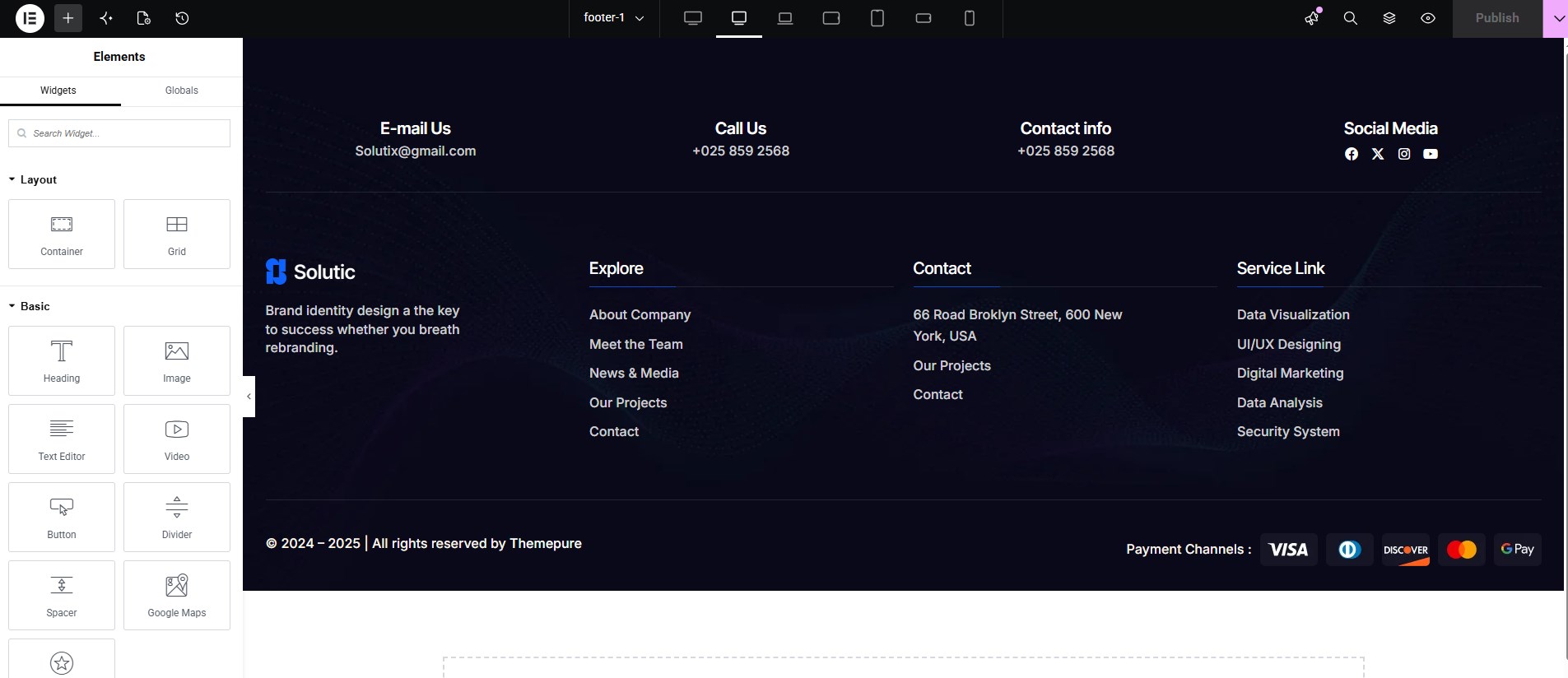
Task: Open the Document Settings page icon
Action: click(x=144, y=18)
